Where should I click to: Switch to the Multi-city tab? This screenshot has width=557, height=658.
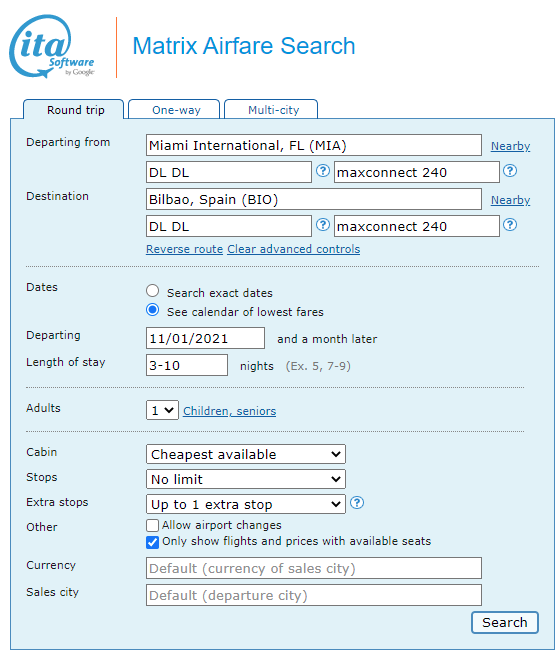(271, 110)
